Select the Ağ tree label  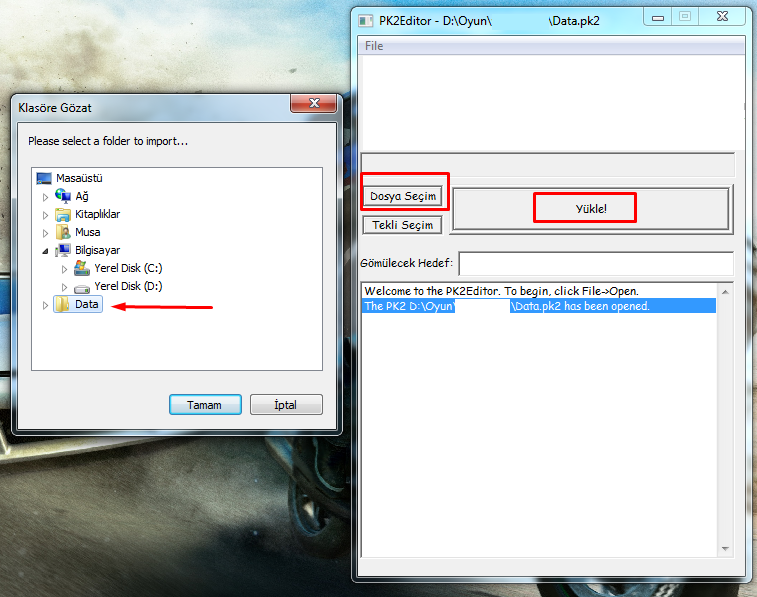point(82,196)
